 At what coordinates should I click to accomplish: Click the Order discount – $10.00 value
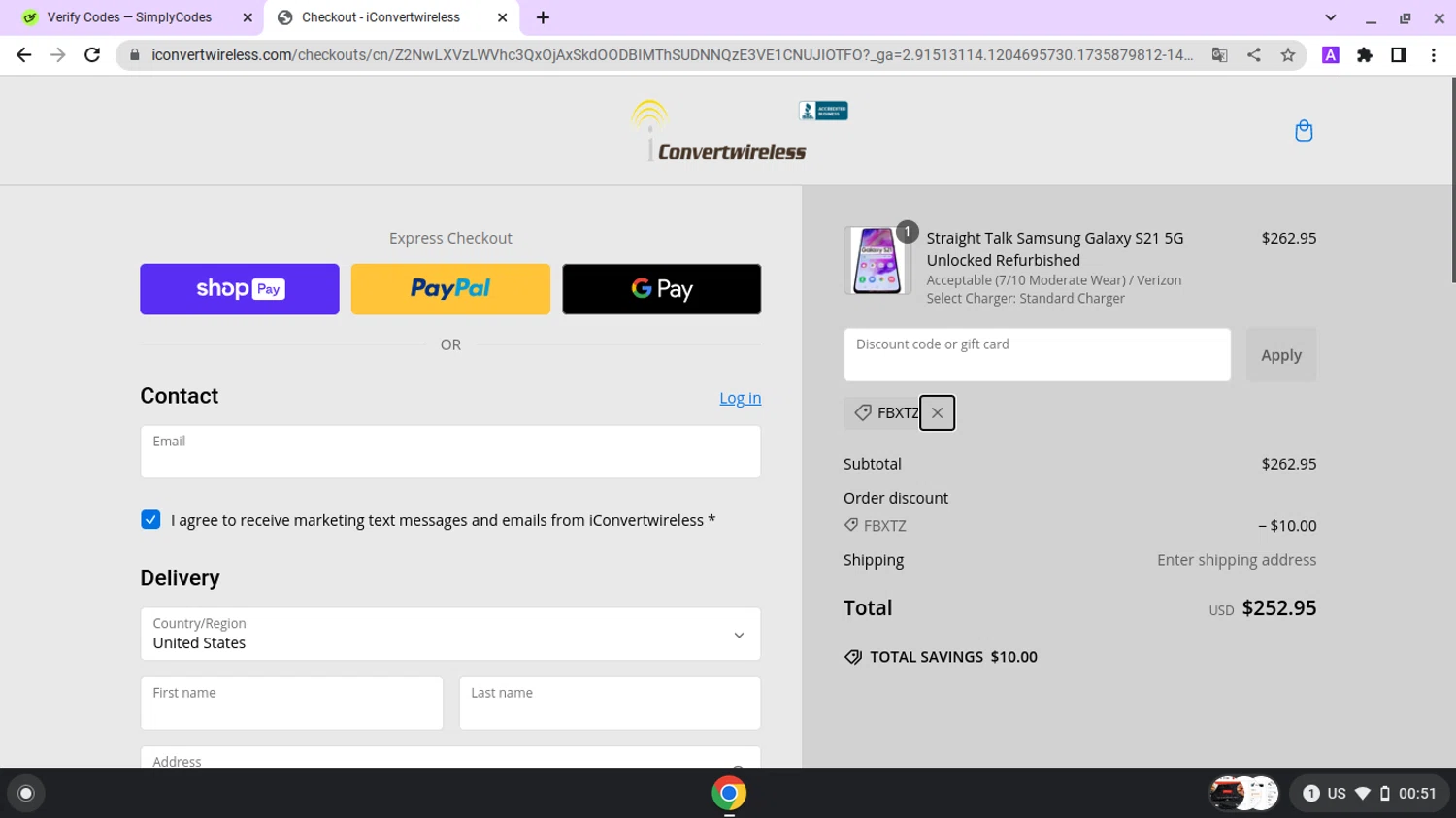(1287, 526)
